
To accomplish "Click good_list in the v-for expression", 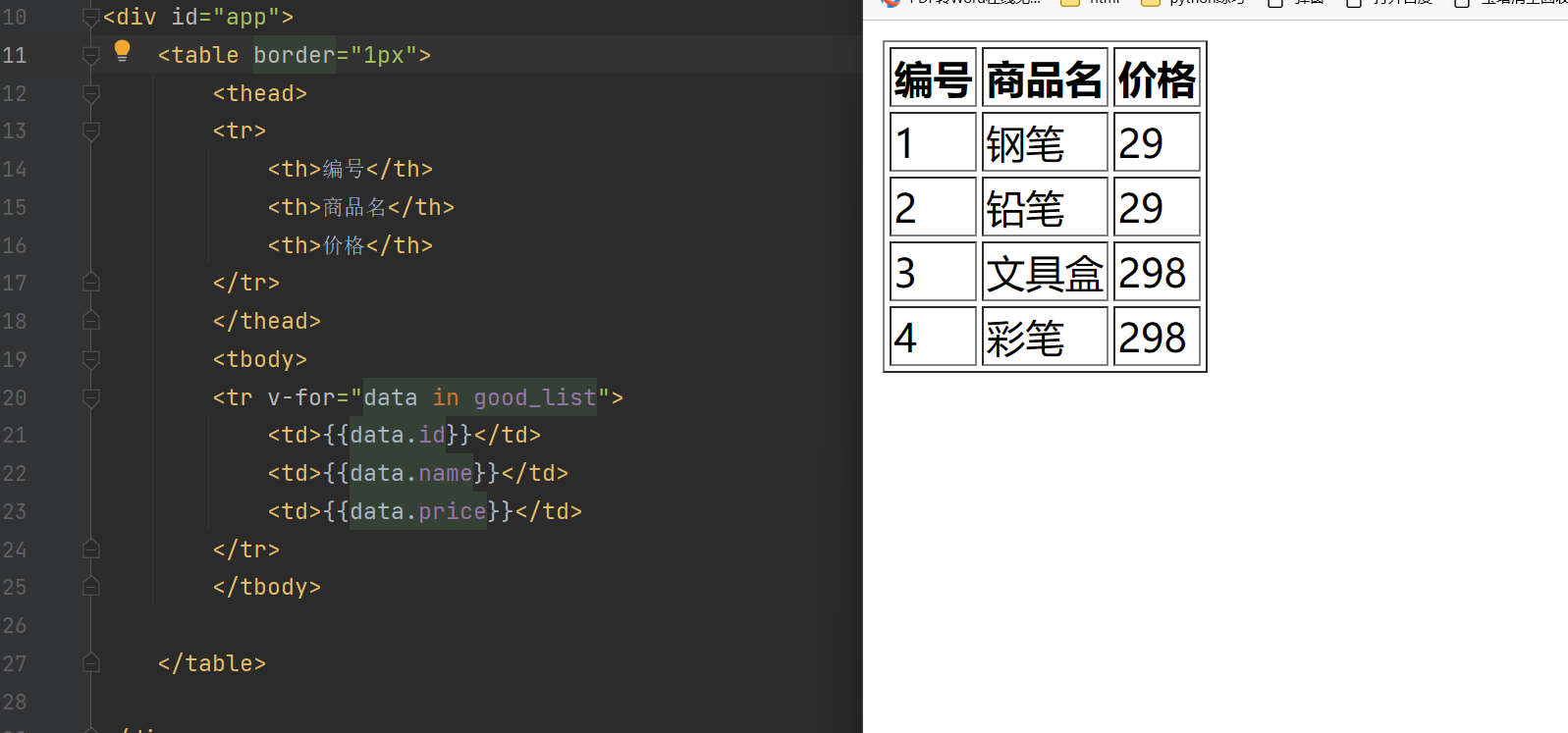I will click(535, 397).
